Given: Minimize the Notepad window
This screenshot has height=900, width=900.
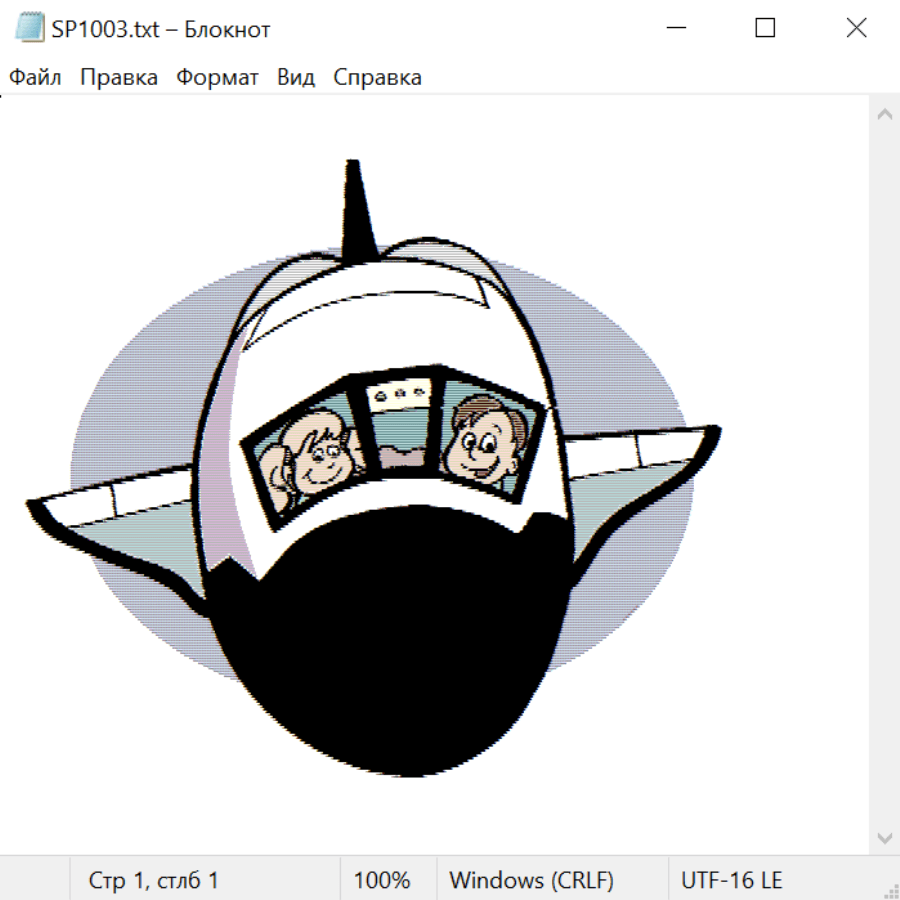Looking at the screenshot, I should [674, 29].
